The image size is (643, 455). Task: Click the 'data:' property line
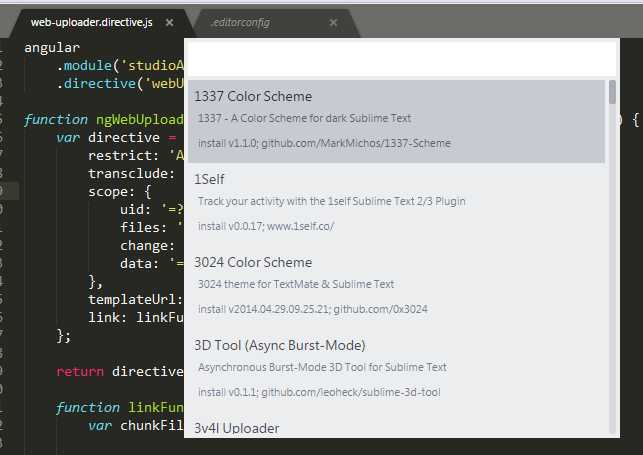152,264
